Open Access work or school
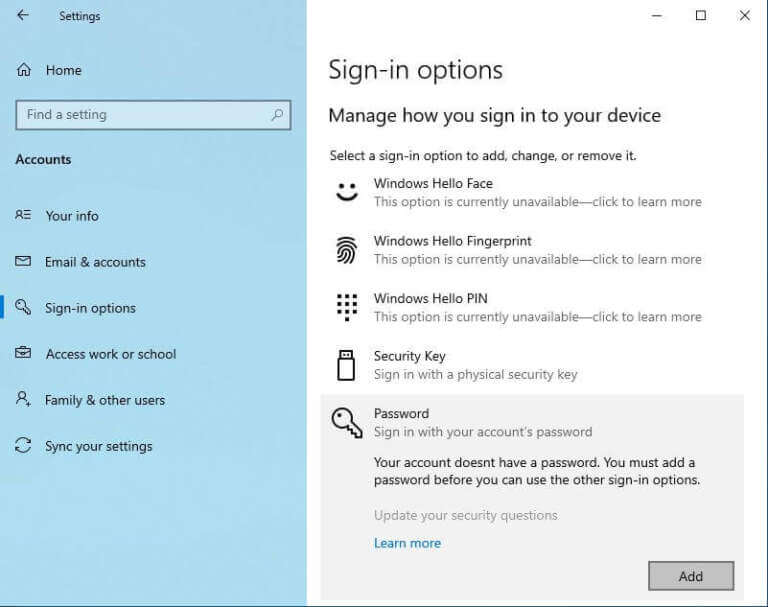The height and width of the screenshot is (607, 768). tap(110, 354)
